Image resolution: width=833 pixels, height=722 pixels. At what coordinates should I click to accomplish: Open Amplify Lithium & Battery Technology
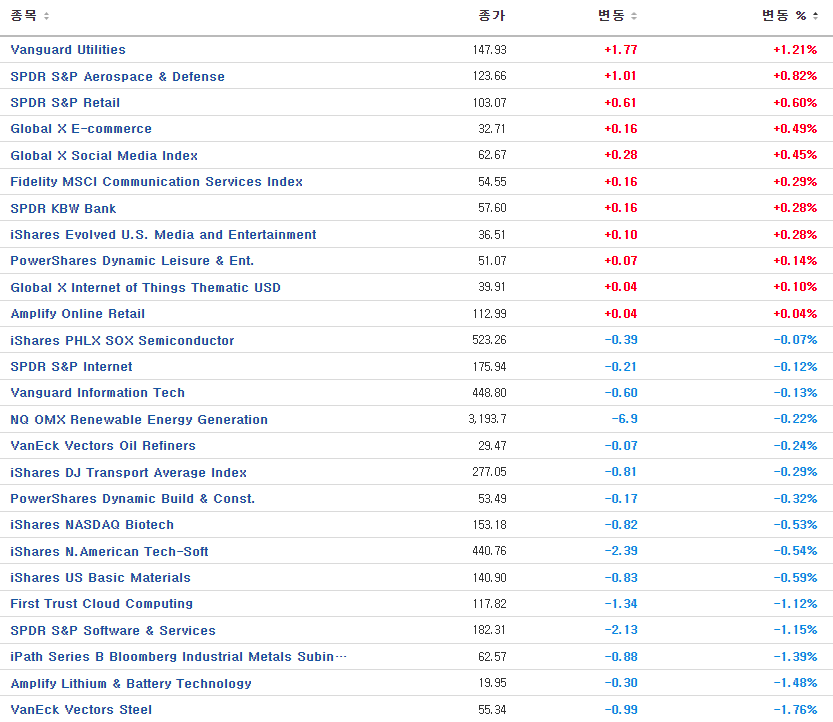point(131,683)
